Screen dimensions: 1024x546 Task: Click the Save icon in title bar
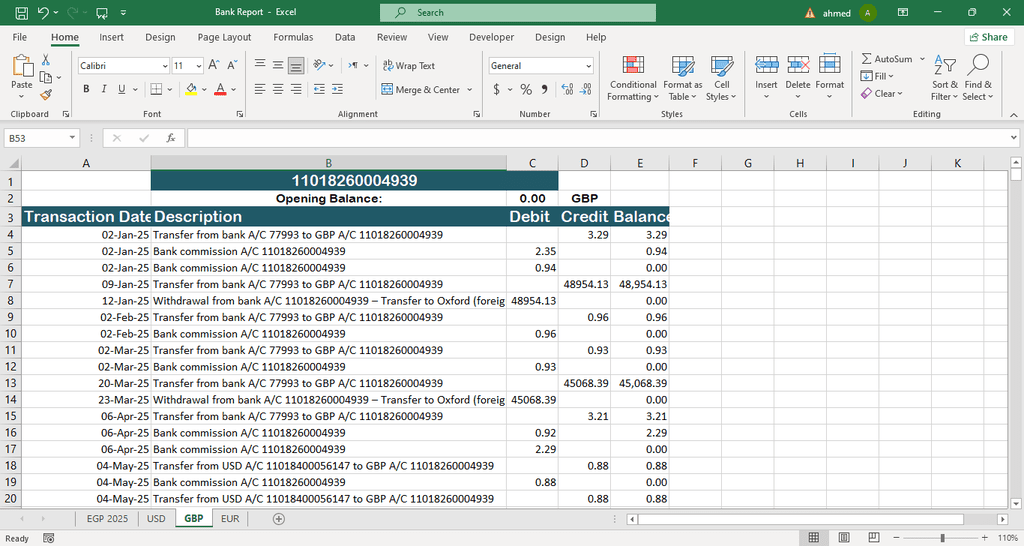(21, 13)
